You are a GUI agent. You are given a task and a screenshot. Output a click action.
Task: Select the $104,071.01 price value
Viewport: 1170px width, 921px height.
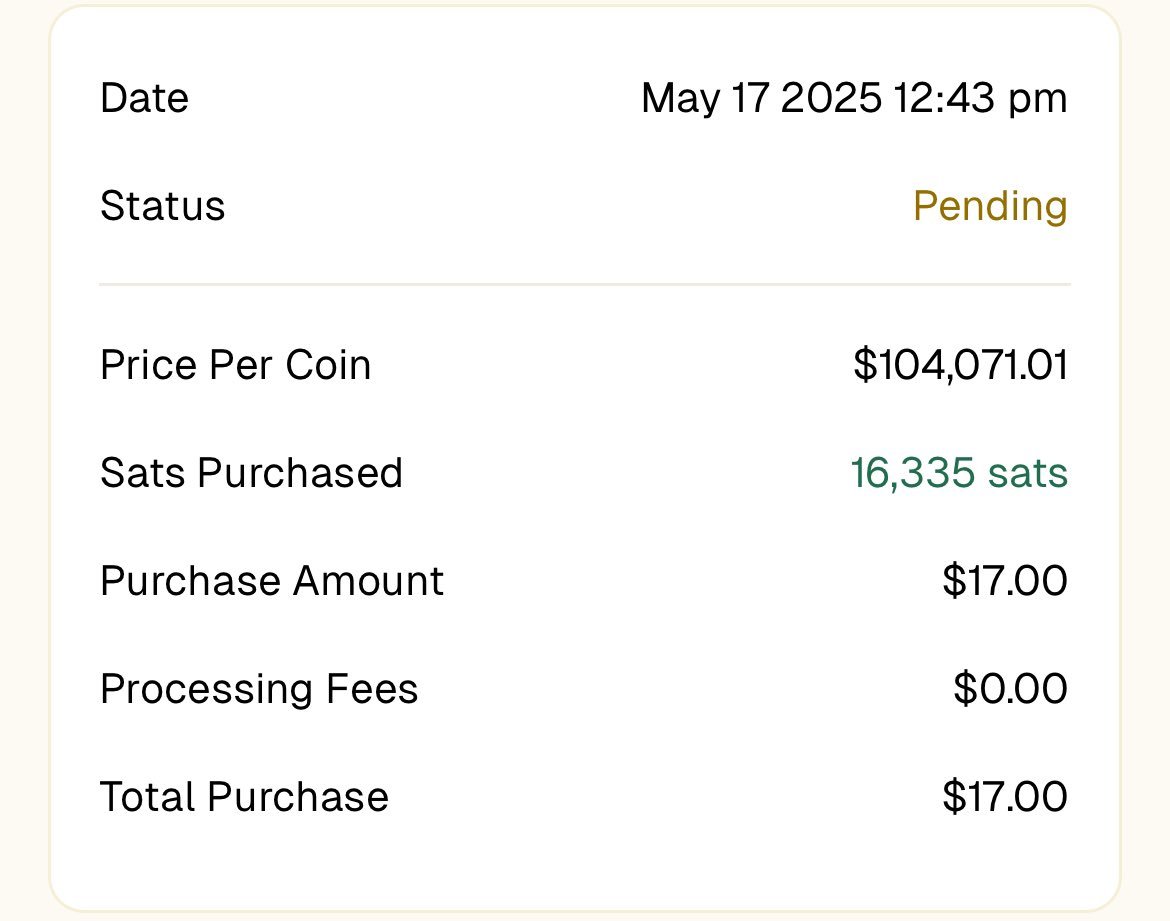[960, 365]
